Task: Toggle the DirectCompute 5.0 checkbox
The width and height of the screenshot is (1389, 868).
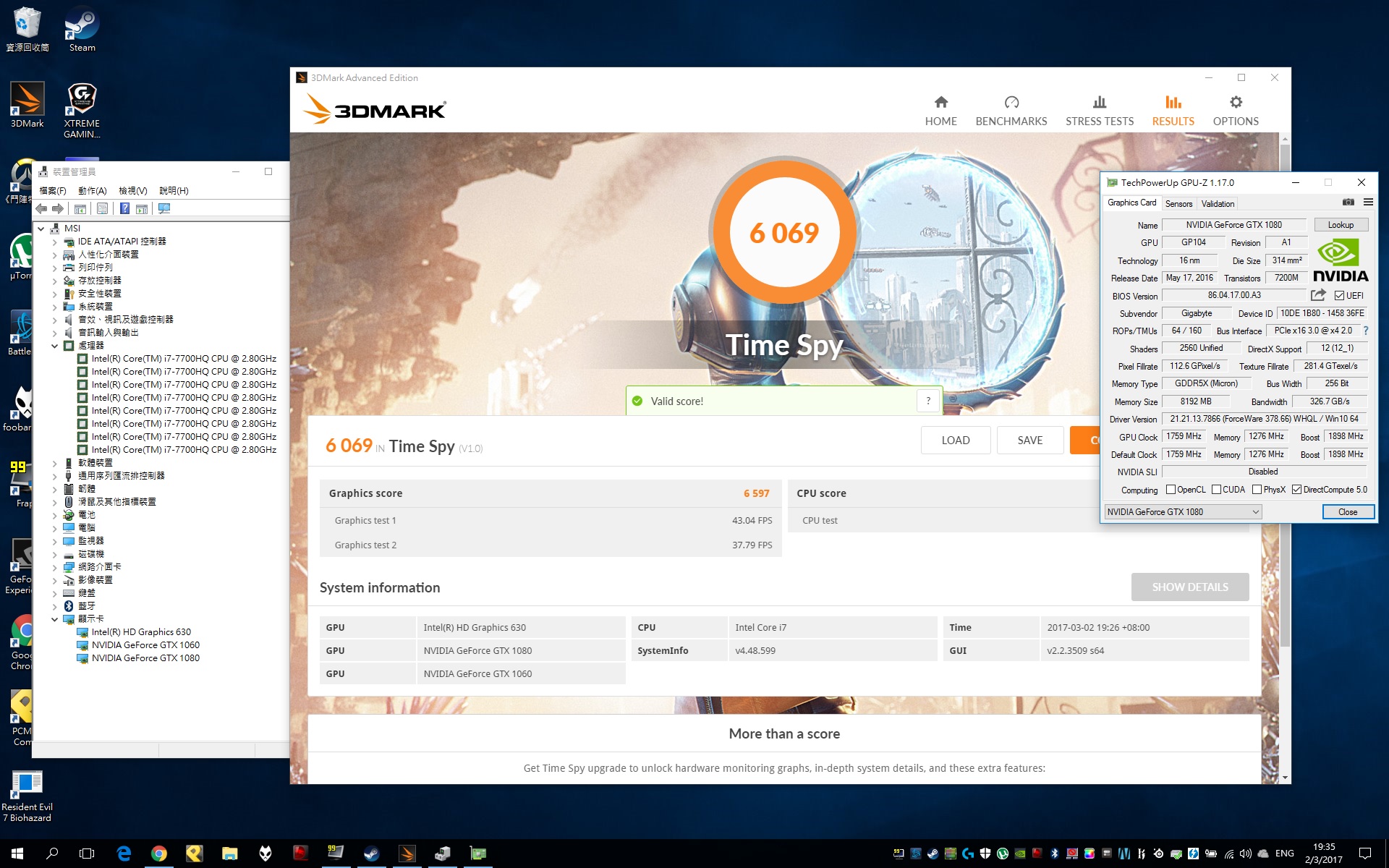Action: tap(1296, 490)
